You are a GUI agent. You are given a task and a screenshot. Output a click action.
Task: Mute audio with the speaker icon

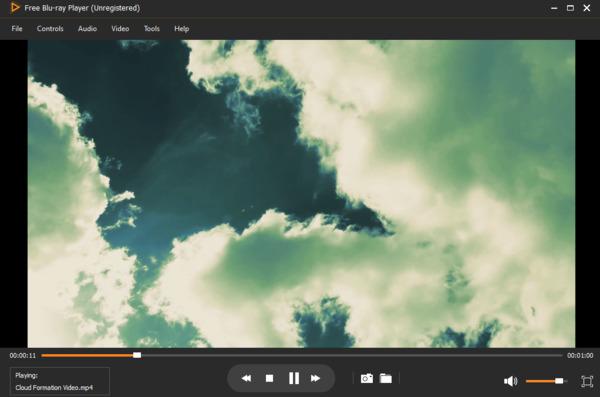[510, 381]
